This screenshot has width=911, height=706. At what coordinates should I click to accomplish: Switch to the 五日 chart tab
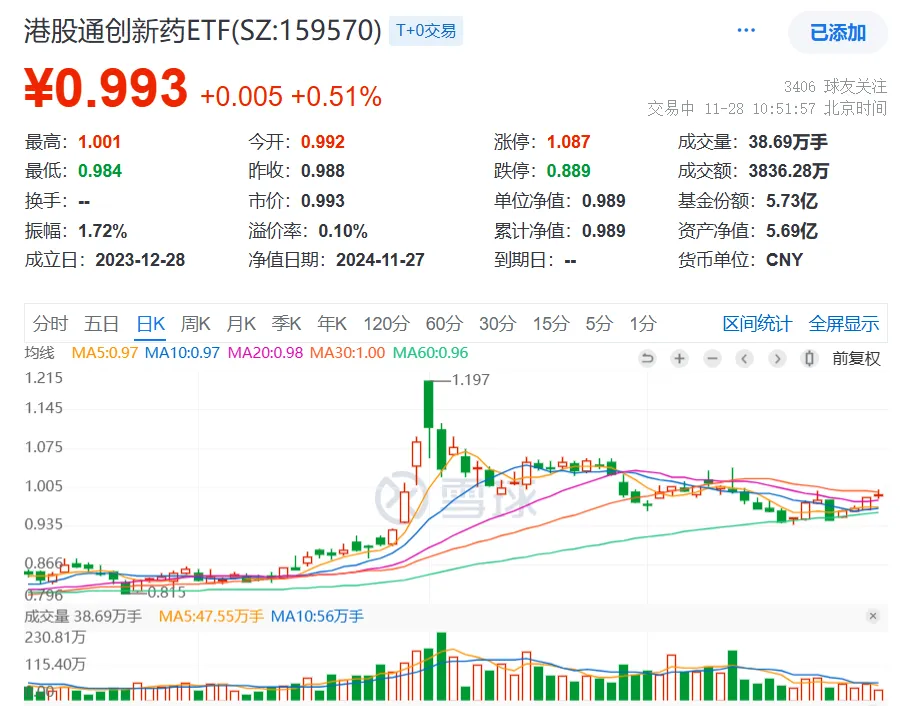click(102, 323)
